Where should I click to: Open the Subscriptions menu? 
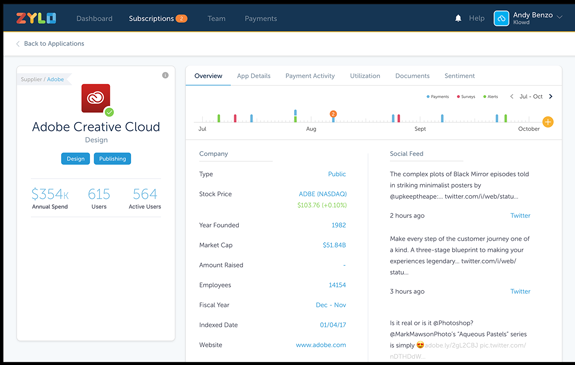click(151, 18)
